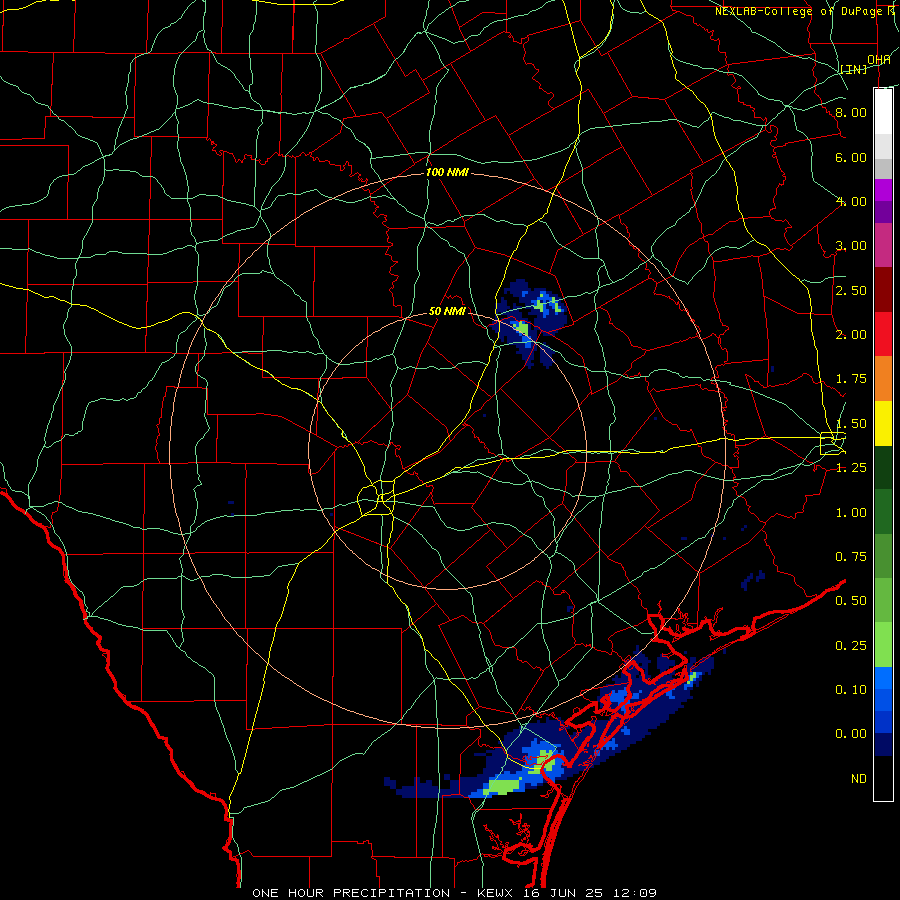Click the black ND legend swatch
Screen dimensions: 900x900
click(883, 778)
